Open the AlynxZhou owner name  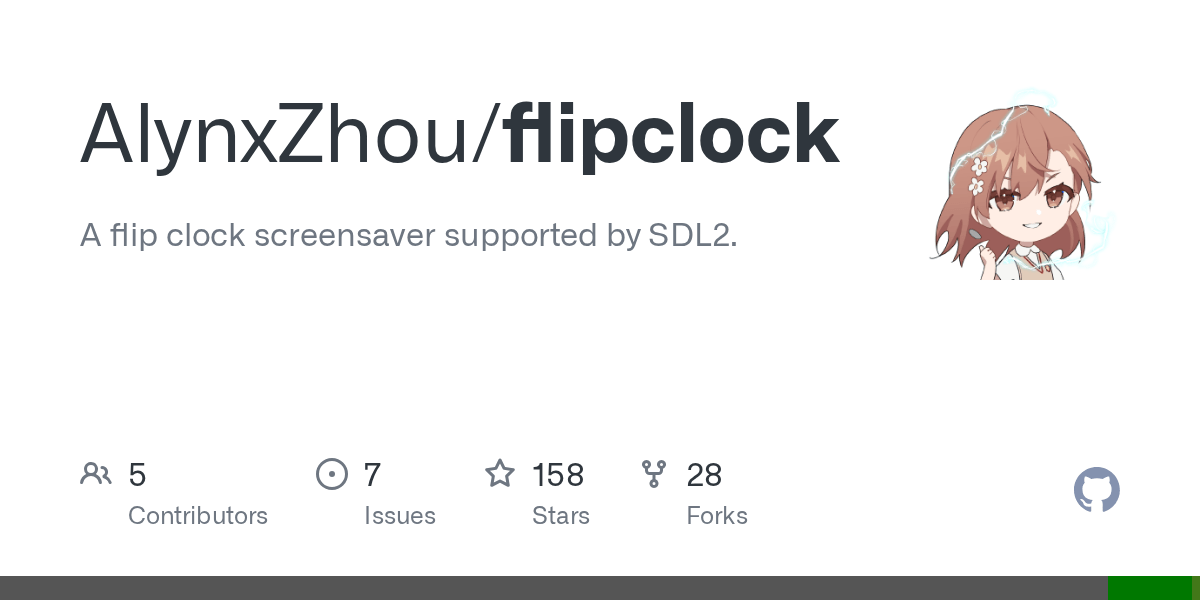pyautogui.click(x=284, y=135)
